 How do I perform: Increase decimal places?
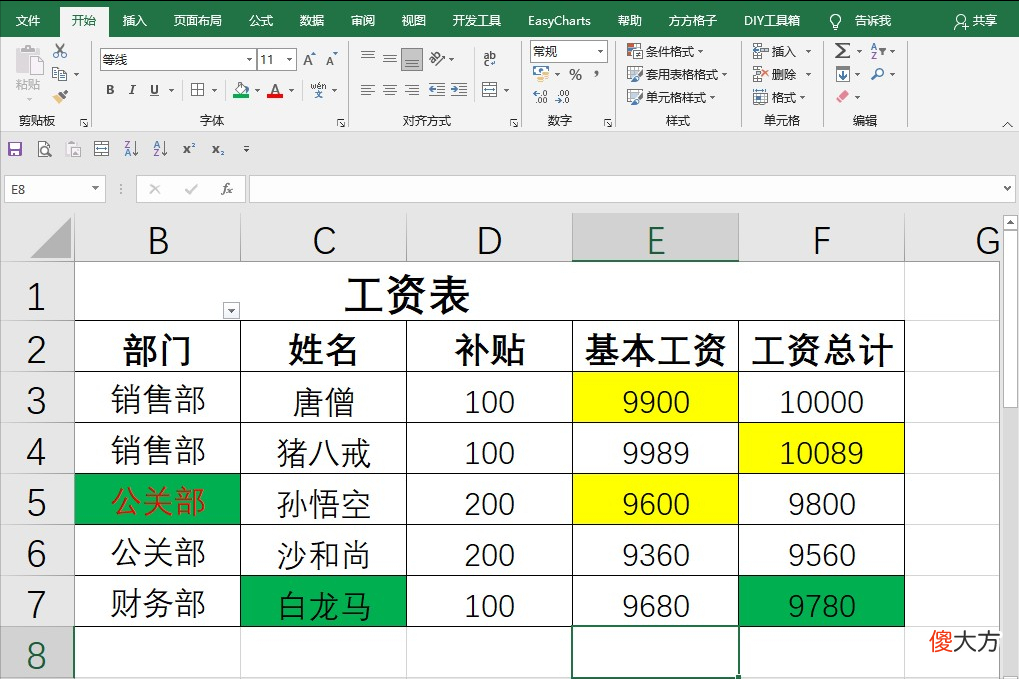(541, 97)
